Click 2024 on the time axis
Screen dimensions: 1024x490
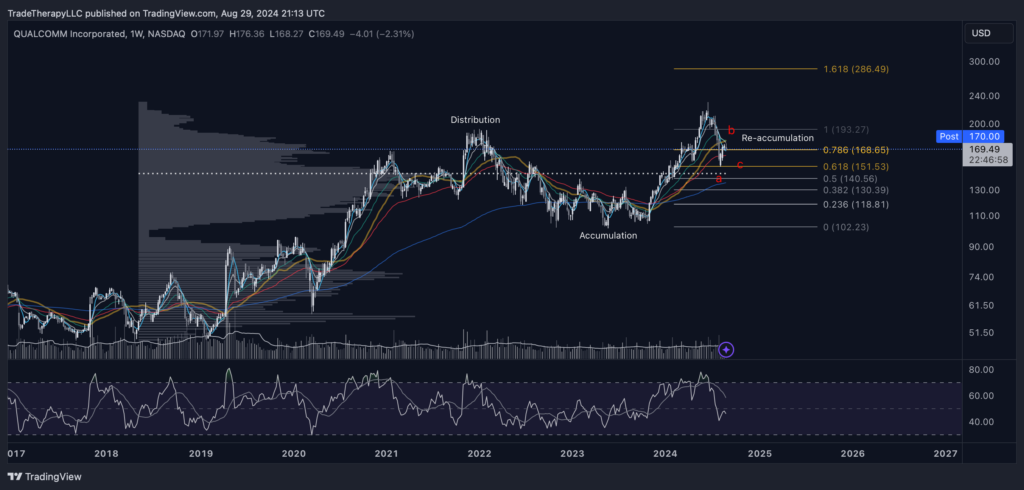pyautogui.click(x=665, y=453)
